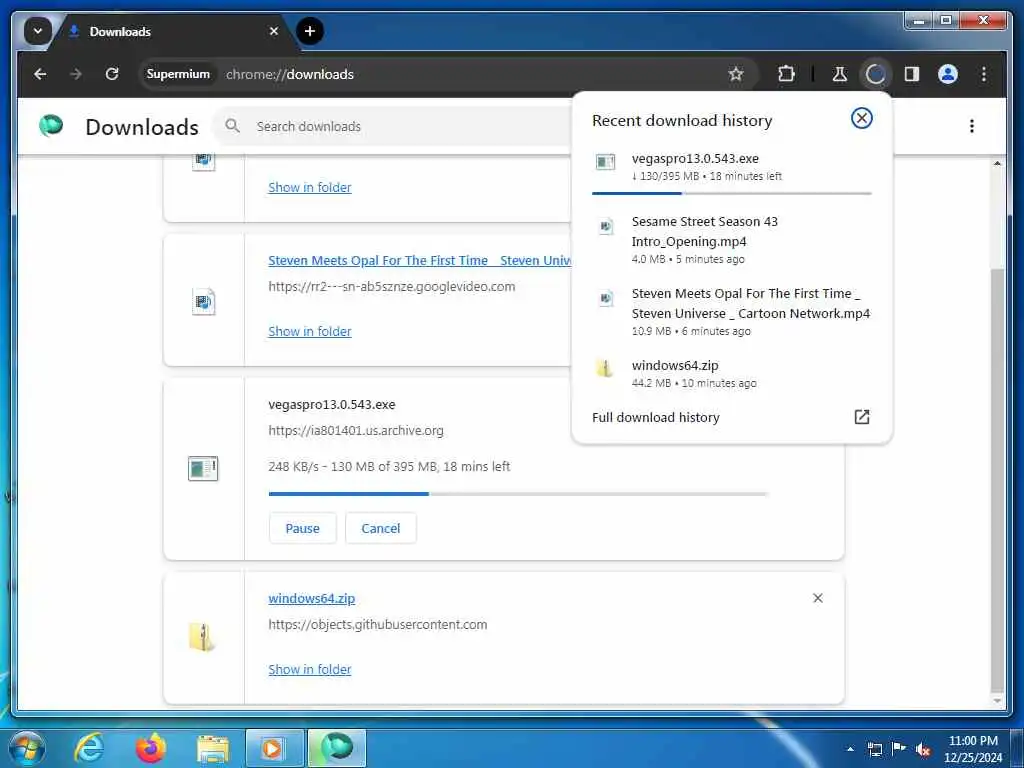Image resolution: width=1024 pixels, height=768 pixels.
Task: Open the browser three-dot menu
Action: pyautogui.click(x=984, y=74)
